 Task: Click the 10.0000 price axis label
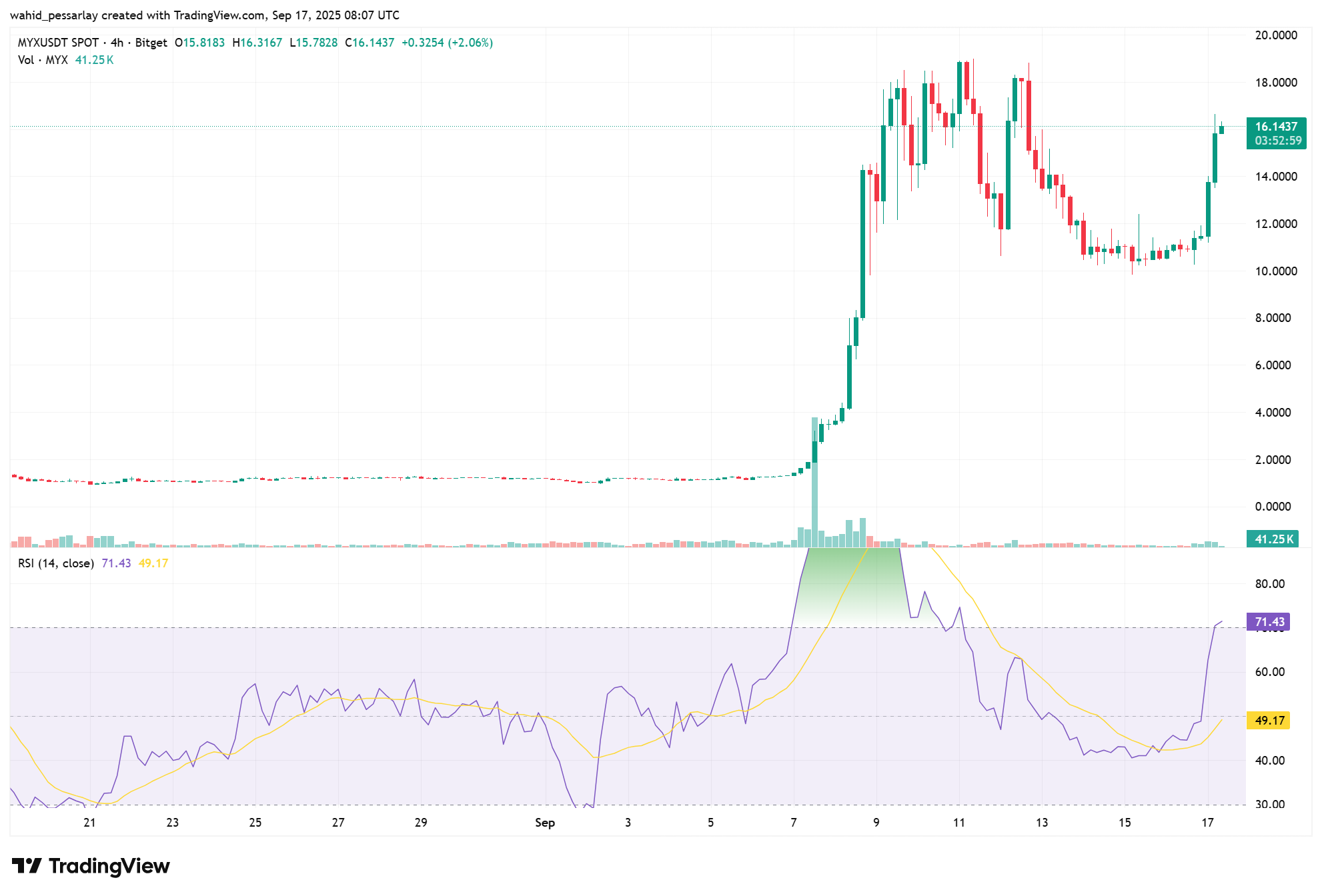[1276, 271]
